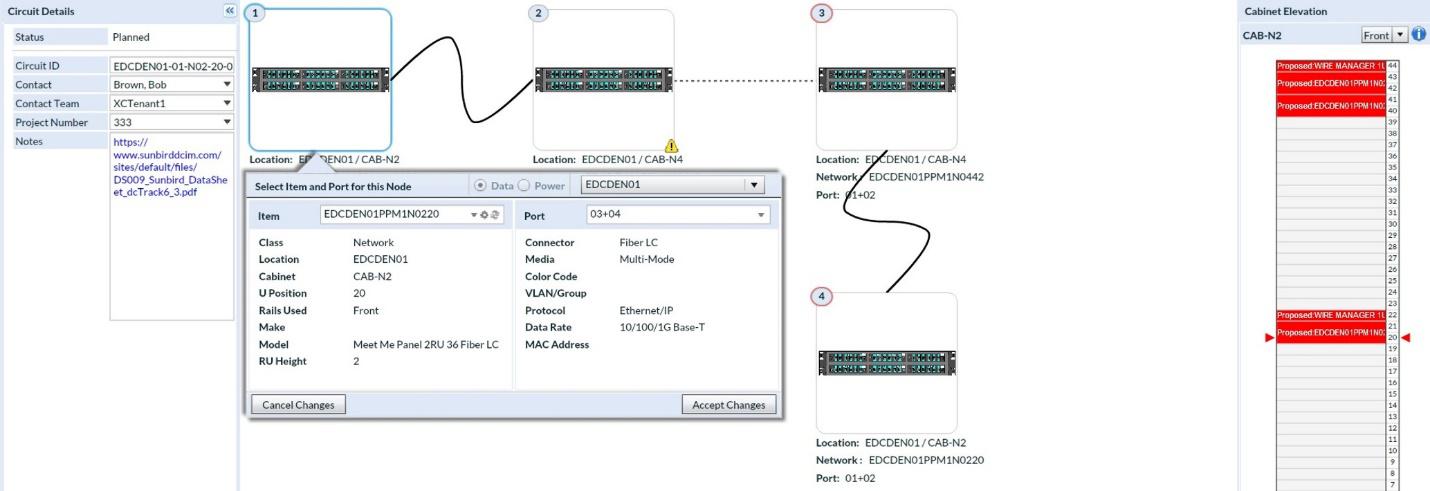Select the Power radio button
The width and height of the screenshot is (1430, 491).
click(x=523, y=186)
